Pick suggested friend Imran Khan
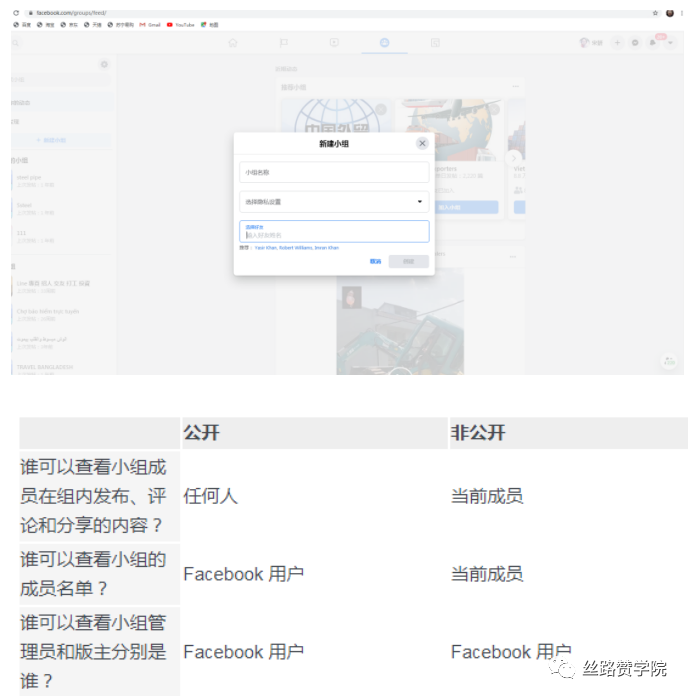 327,248
